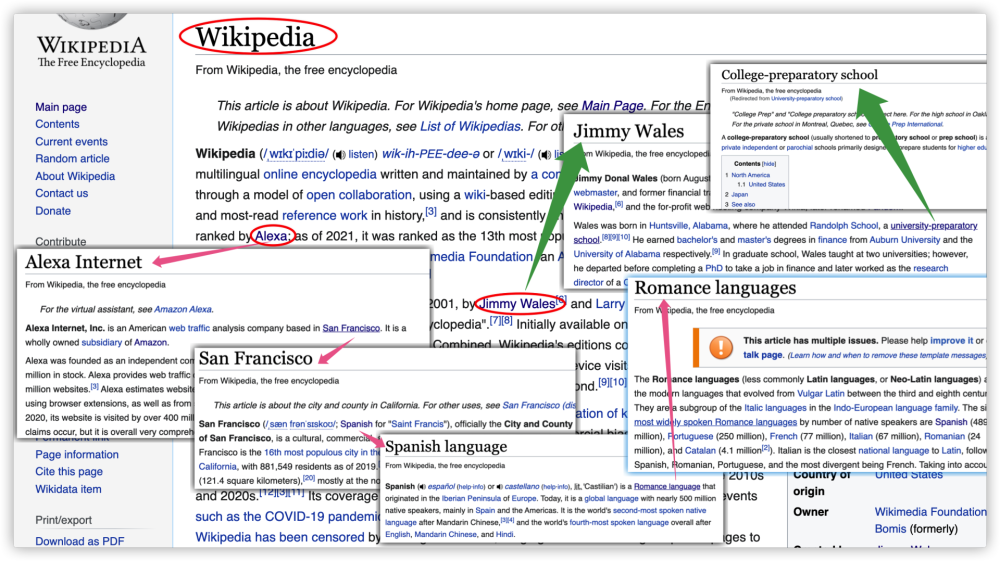Open the 'online encyclopedia' link
Viewport: 1000px width, 561px height.
tap(320, 175)
